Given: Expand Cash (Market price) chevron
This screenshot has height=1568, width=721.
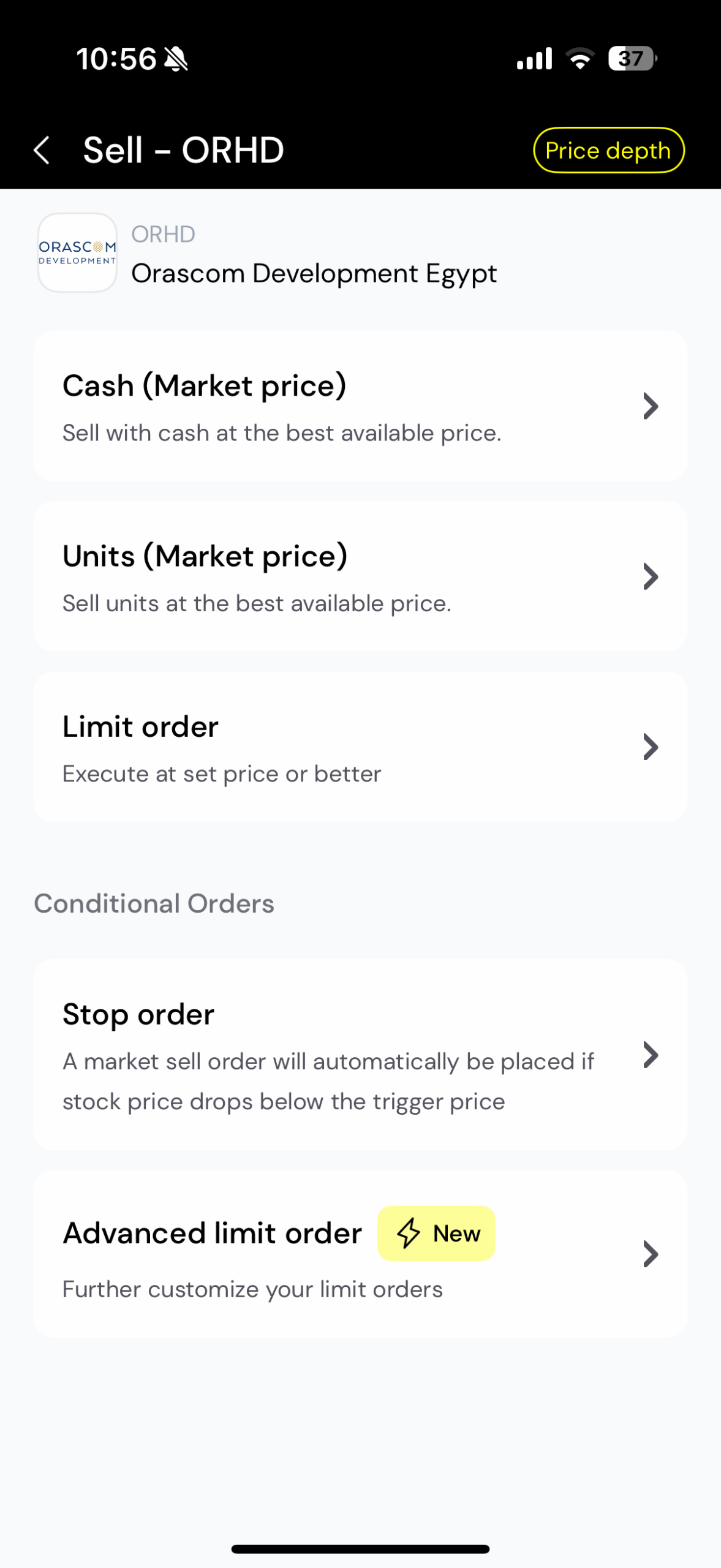Looking at the screenshot, I should click(x=651, y=406).
